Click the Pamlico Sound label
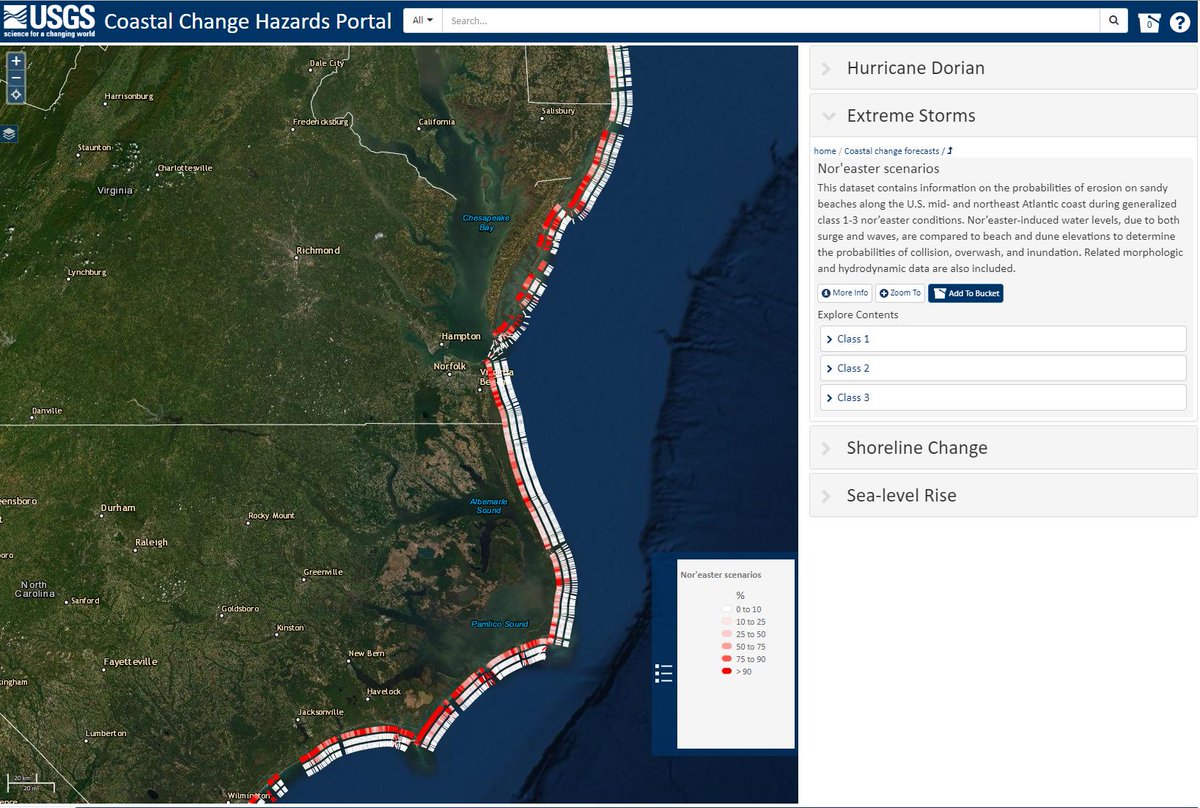The image size is (1200, 808). [x=499, y=624]
